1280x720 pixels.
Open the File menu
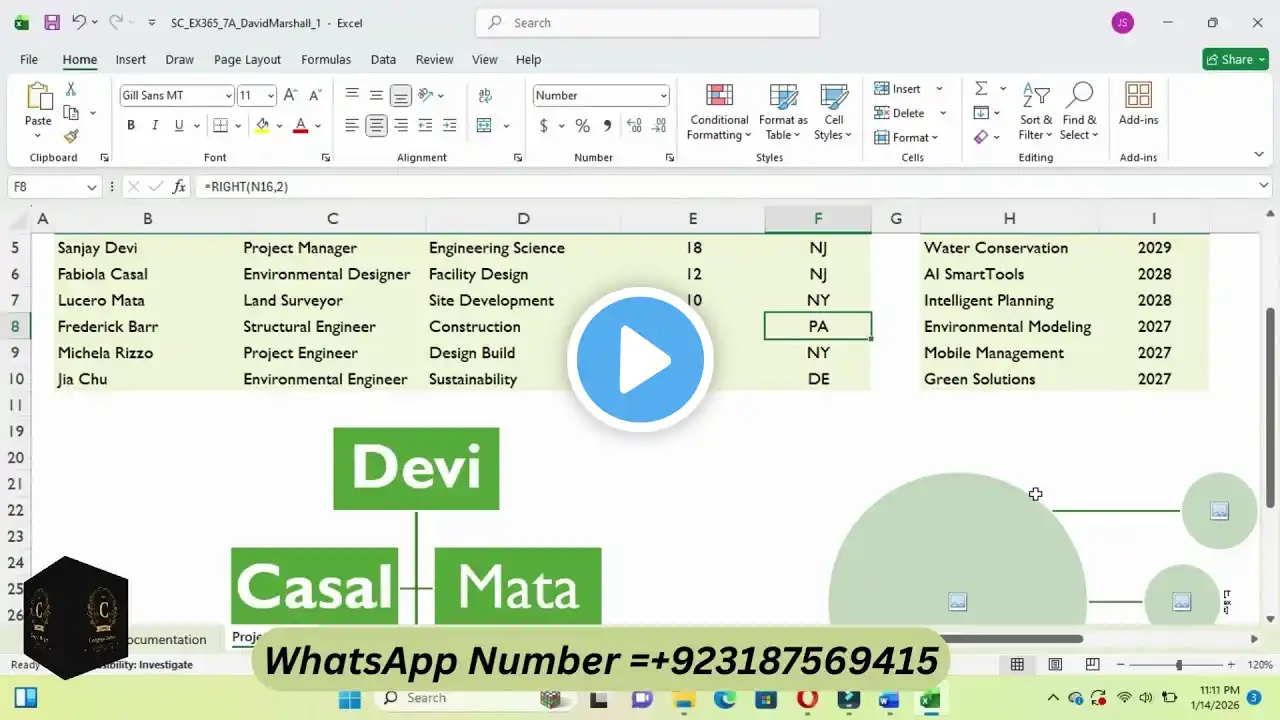point(29,60)
